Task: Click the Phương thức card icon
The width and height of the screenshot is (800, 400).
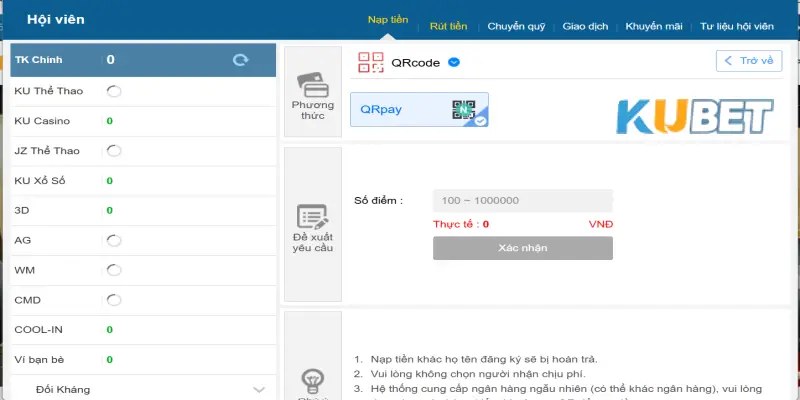Action: (x=313, y=85)
